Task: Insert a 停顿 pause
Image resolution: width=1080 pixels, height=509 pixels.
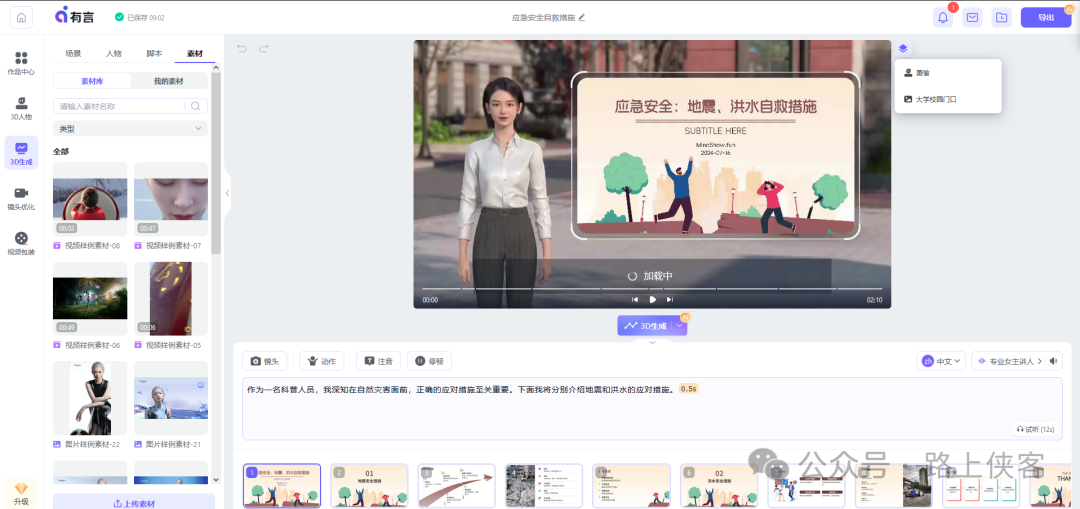Action: [429, 361]
